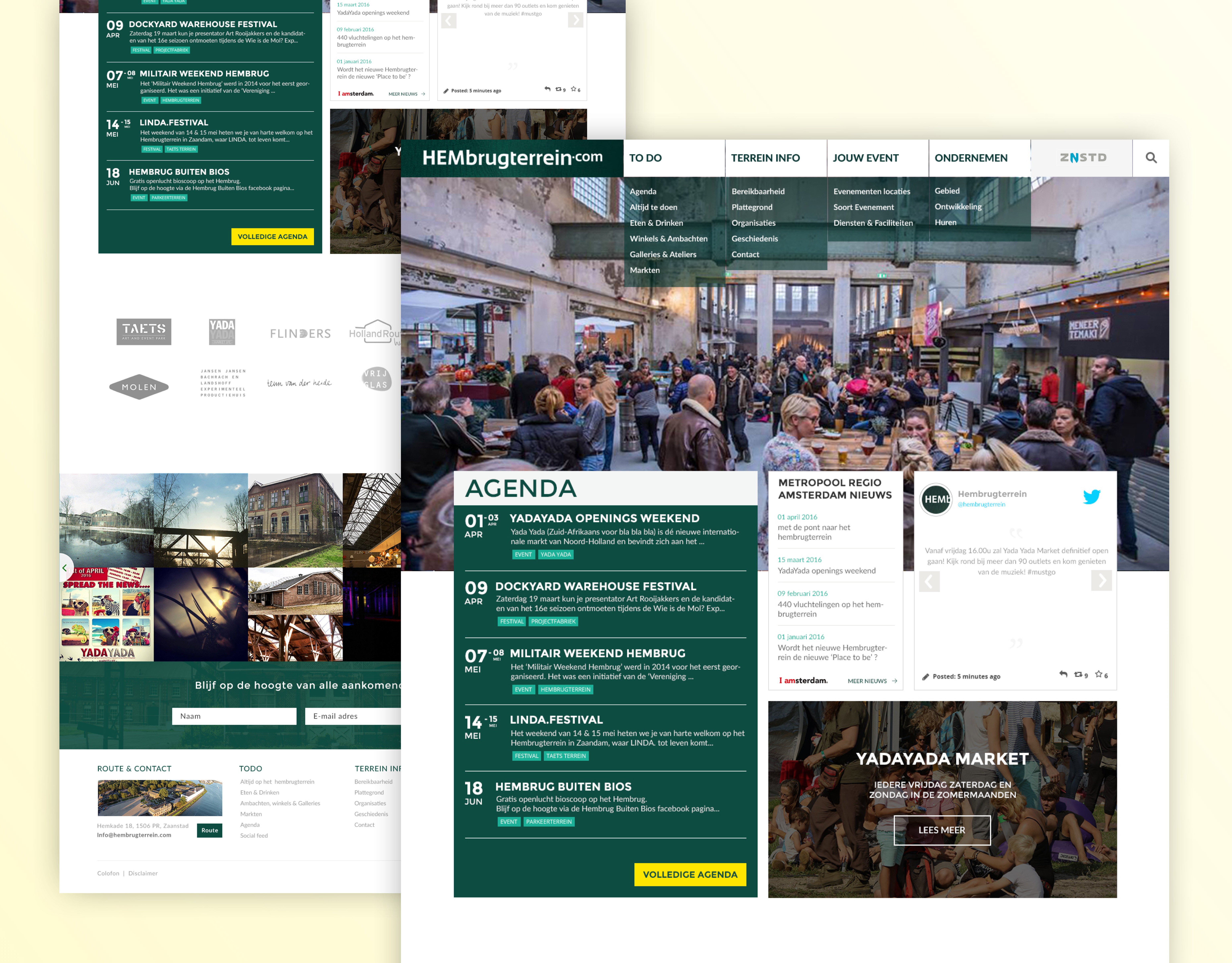The height and width of the screenshot is (963, 1232).
Task: Go to previous tweet in front window
Action: click(x=929, y=581)
